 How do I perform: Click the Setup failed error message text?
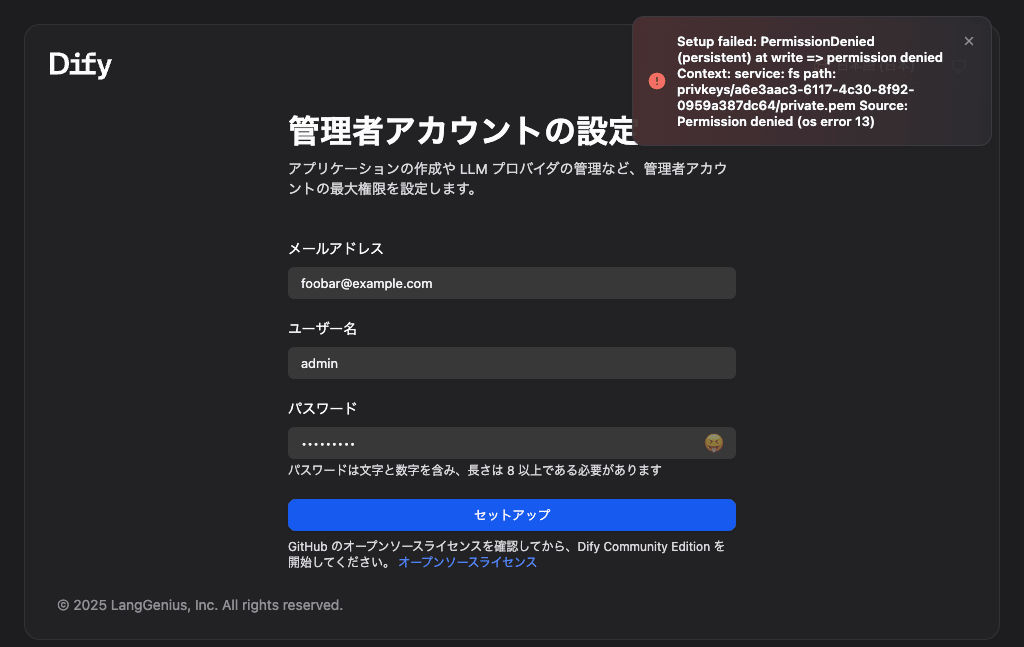(810, 82)
